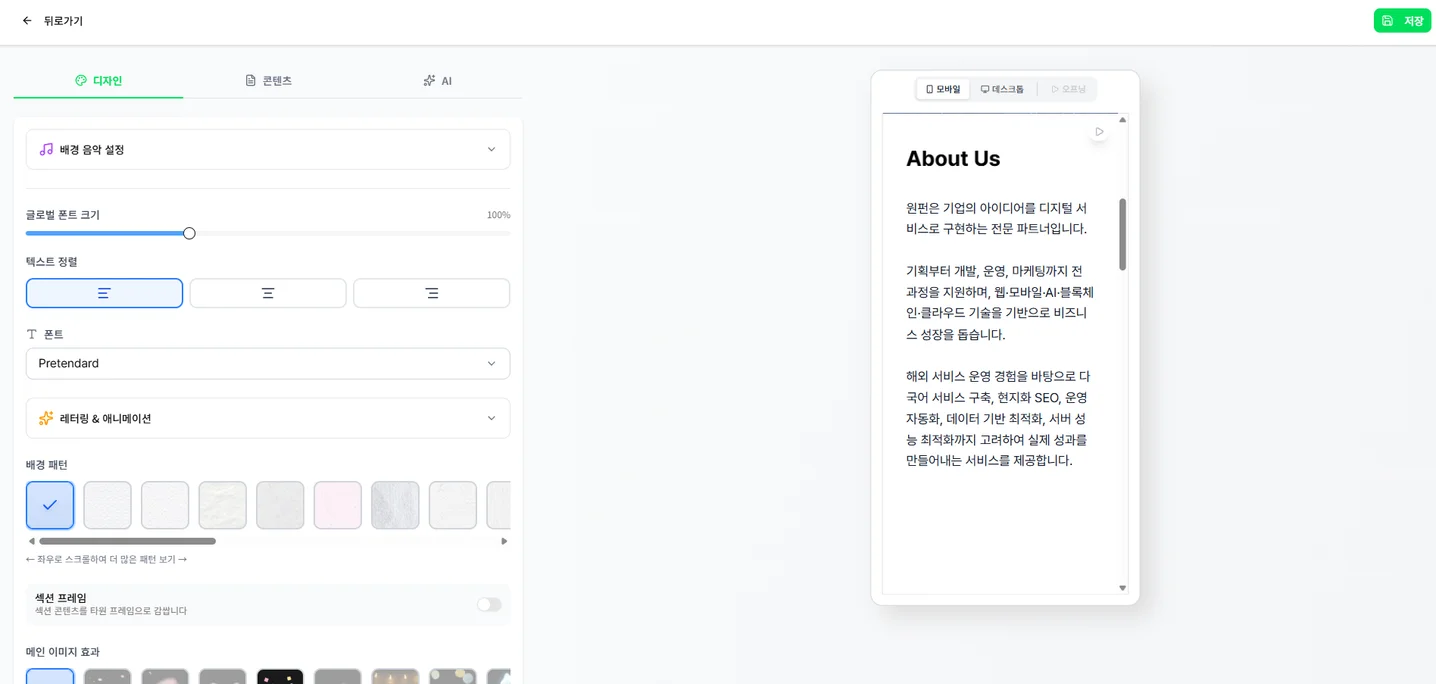
Task: Click the 배경 패턴 label
Action: 47,465
